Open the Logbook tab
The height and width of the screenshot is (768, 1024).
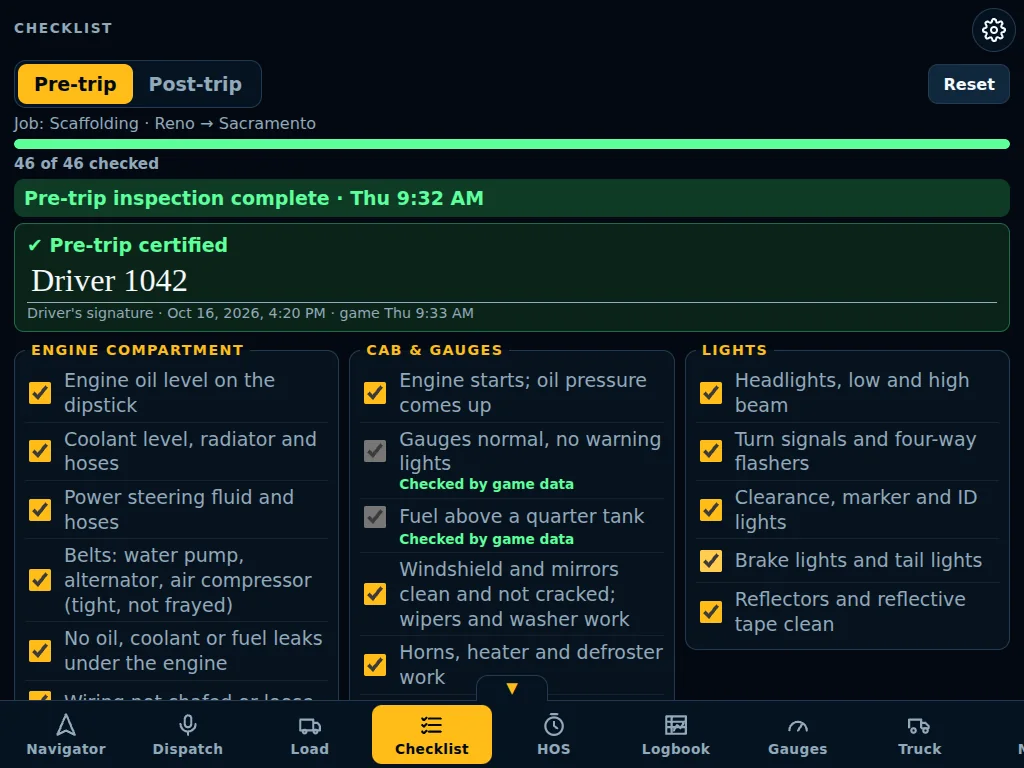click(x=675, y=734)
